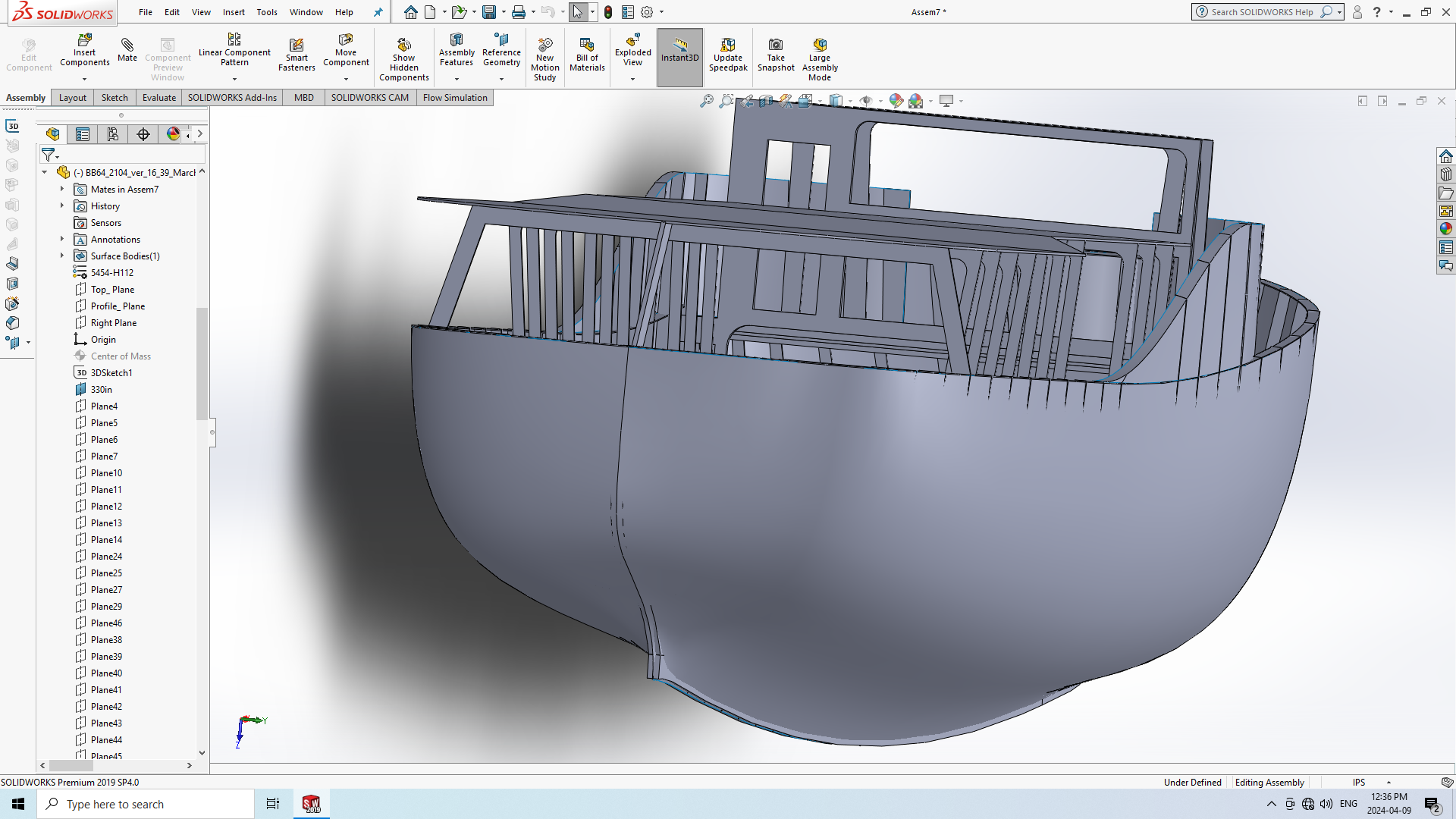This screenshot has width=1456, height=819.
Task: Click the Insert Components tool
Action: pos(85,50)
